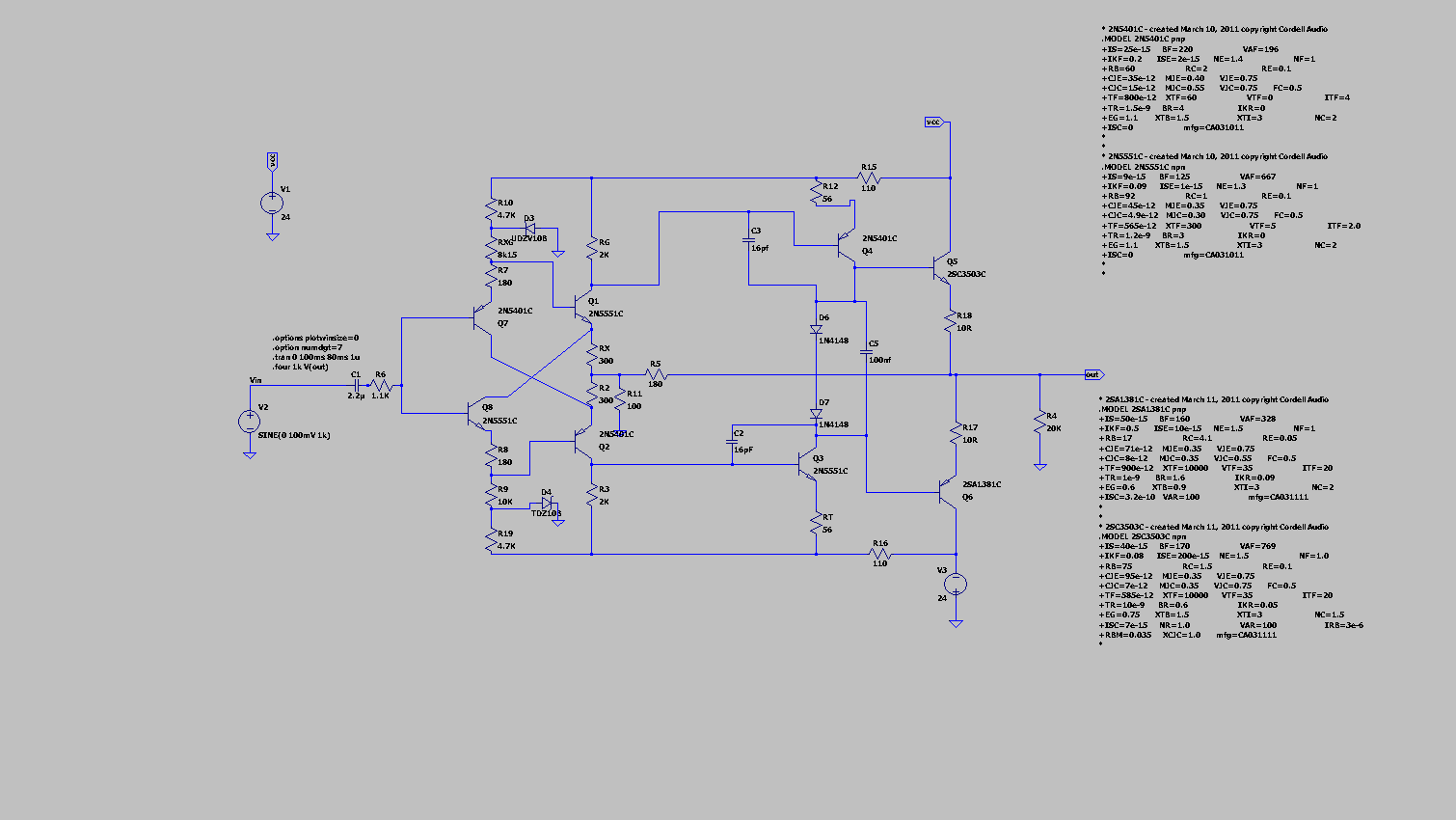Click transistor Q8 symbol

[x=478, y=414]
